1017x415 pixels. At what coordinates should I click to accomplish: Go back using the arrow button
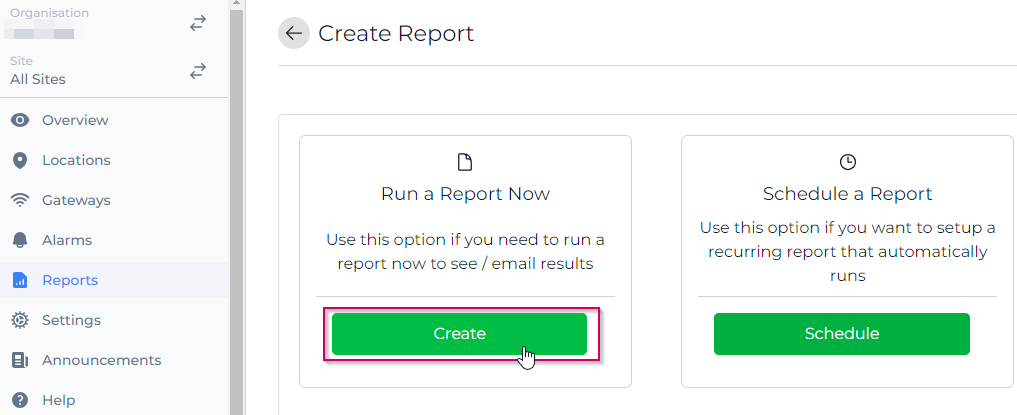click(293, 33)
